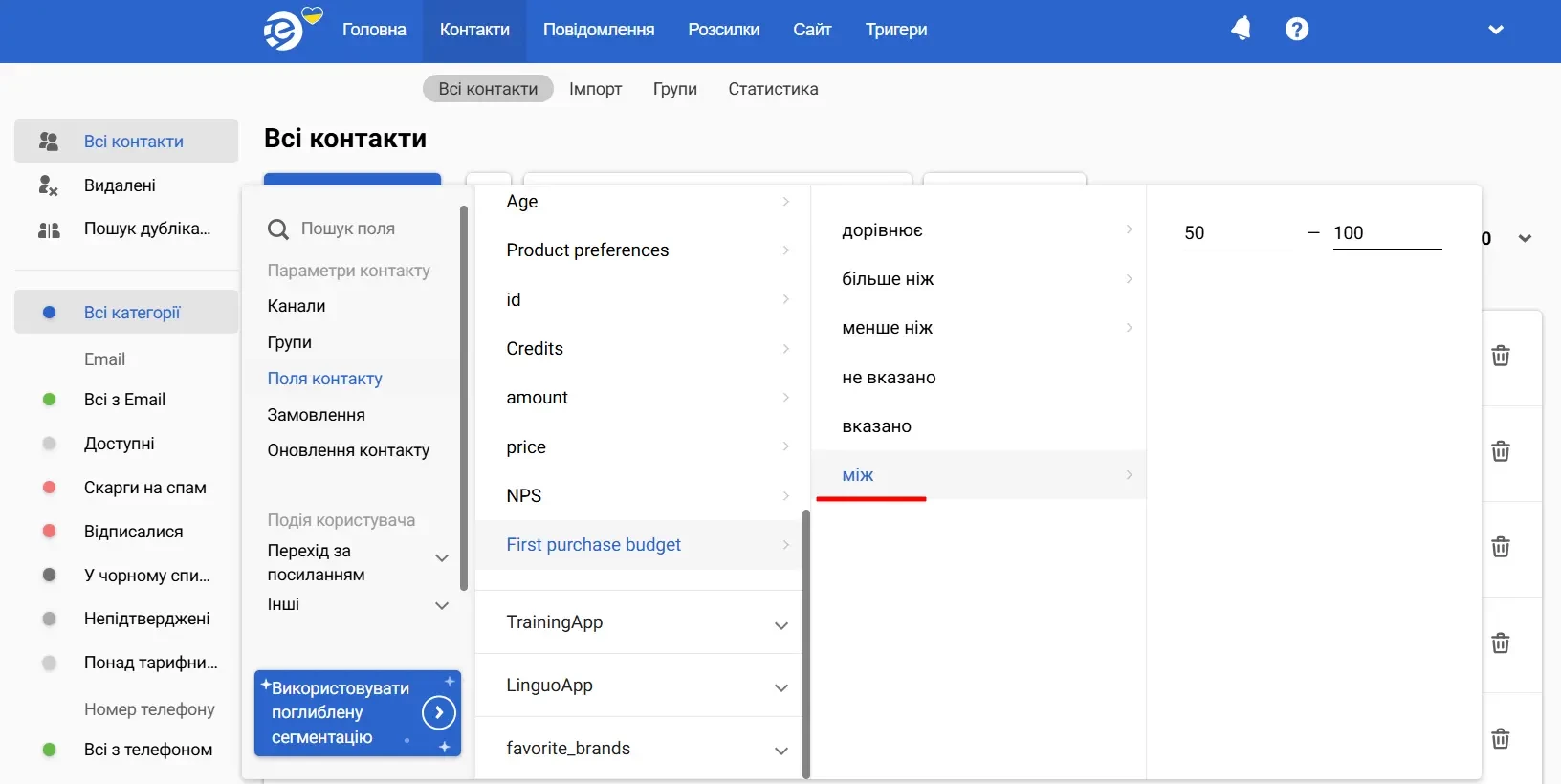
Task: Open Сайт in top navigation
Action: tap(812, 30)
